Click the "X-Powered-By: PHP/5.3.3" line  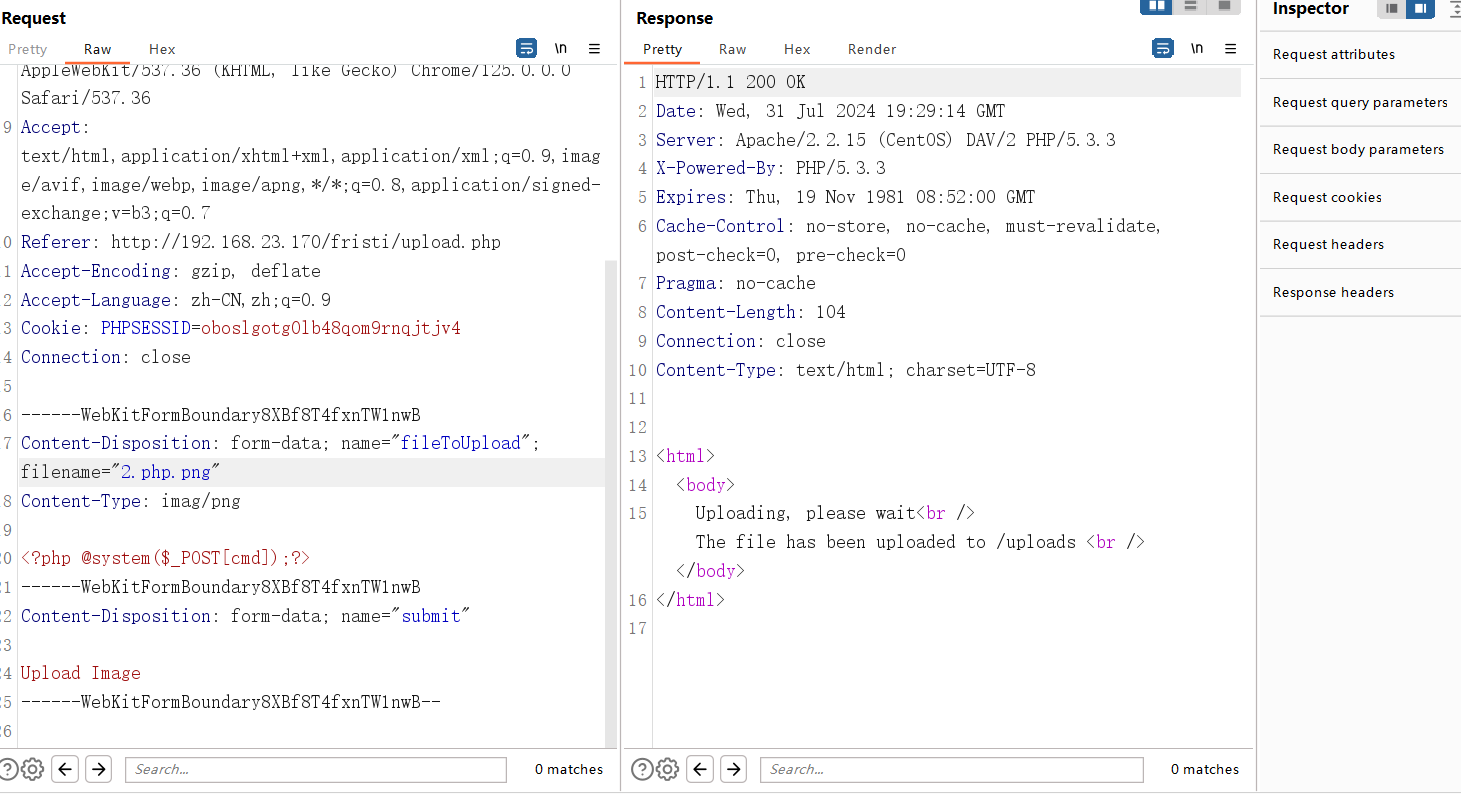click(x=771, y=168)
